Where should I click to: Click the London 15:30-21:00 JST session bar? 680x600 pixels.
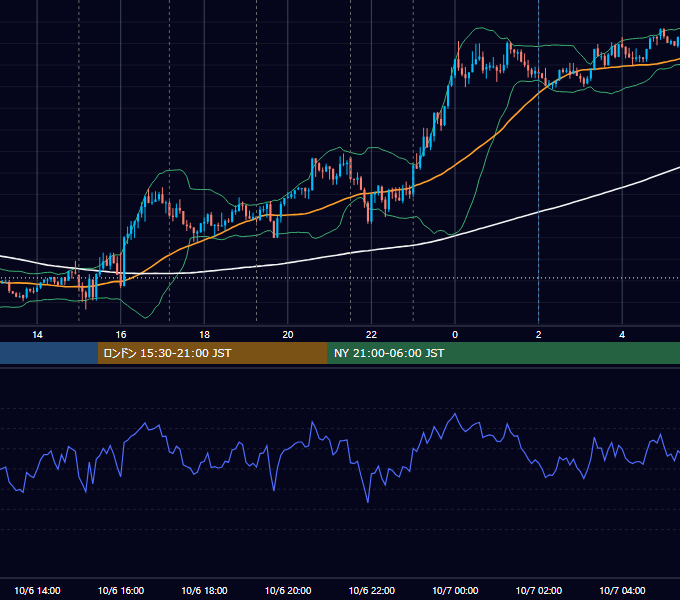[x=212, y=353]
